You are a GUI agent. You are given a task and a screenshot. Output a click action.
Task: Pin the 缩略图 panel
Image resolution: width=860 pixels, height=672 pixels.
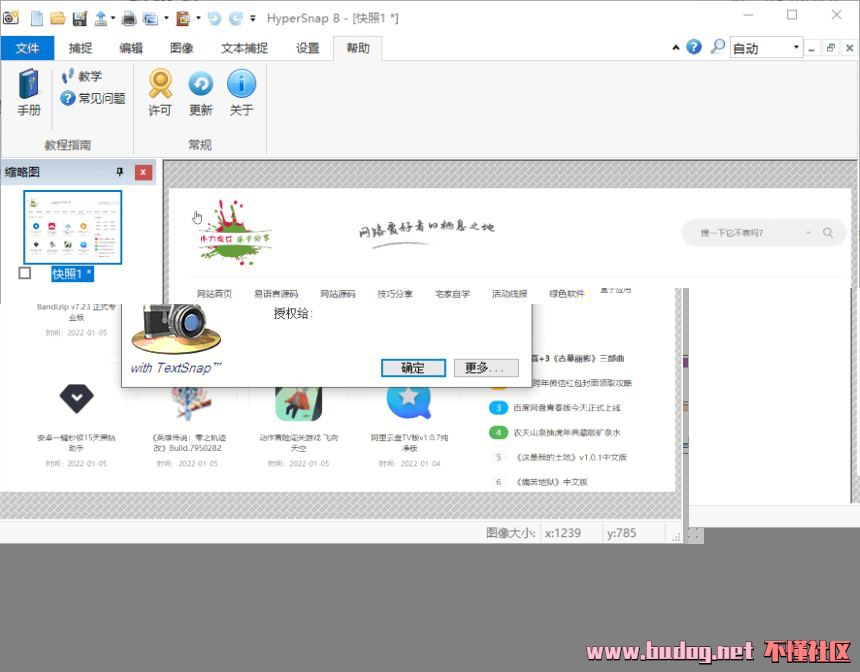[x=120, y=172]
